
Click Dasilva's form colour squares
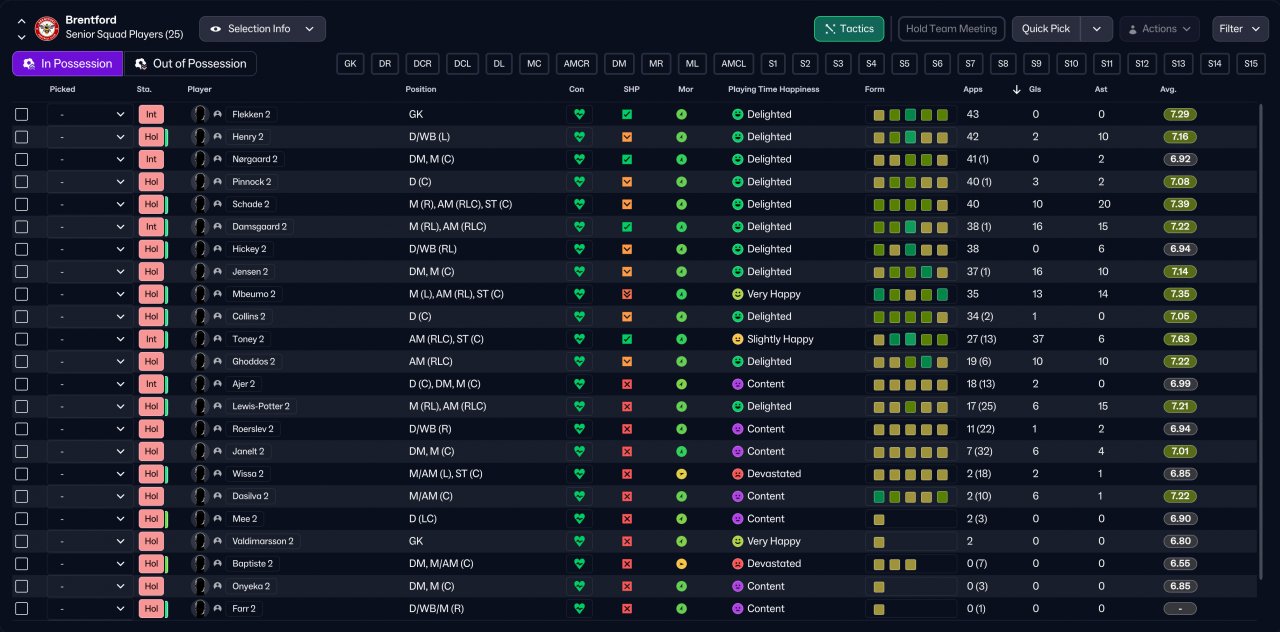(x=910, y=497)
